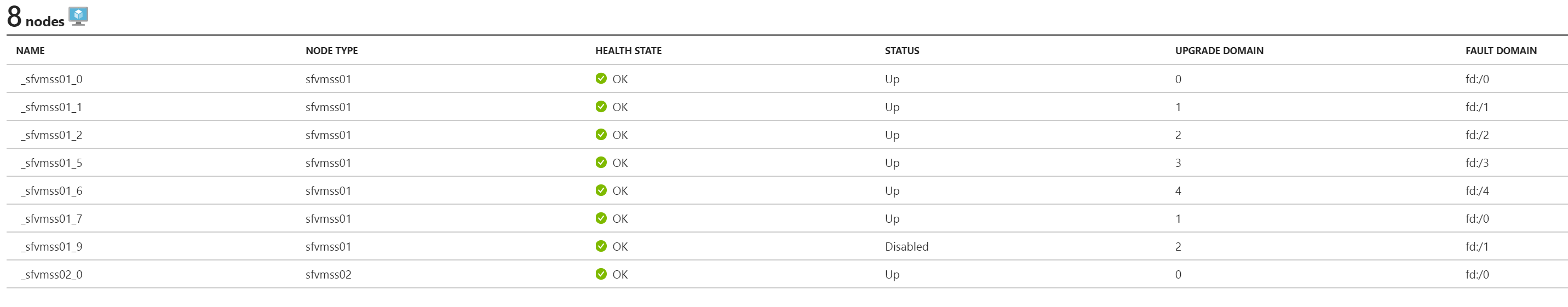Sort table by NAME column header
This screenshot has height=307, width=1568.
coord(31,51)
